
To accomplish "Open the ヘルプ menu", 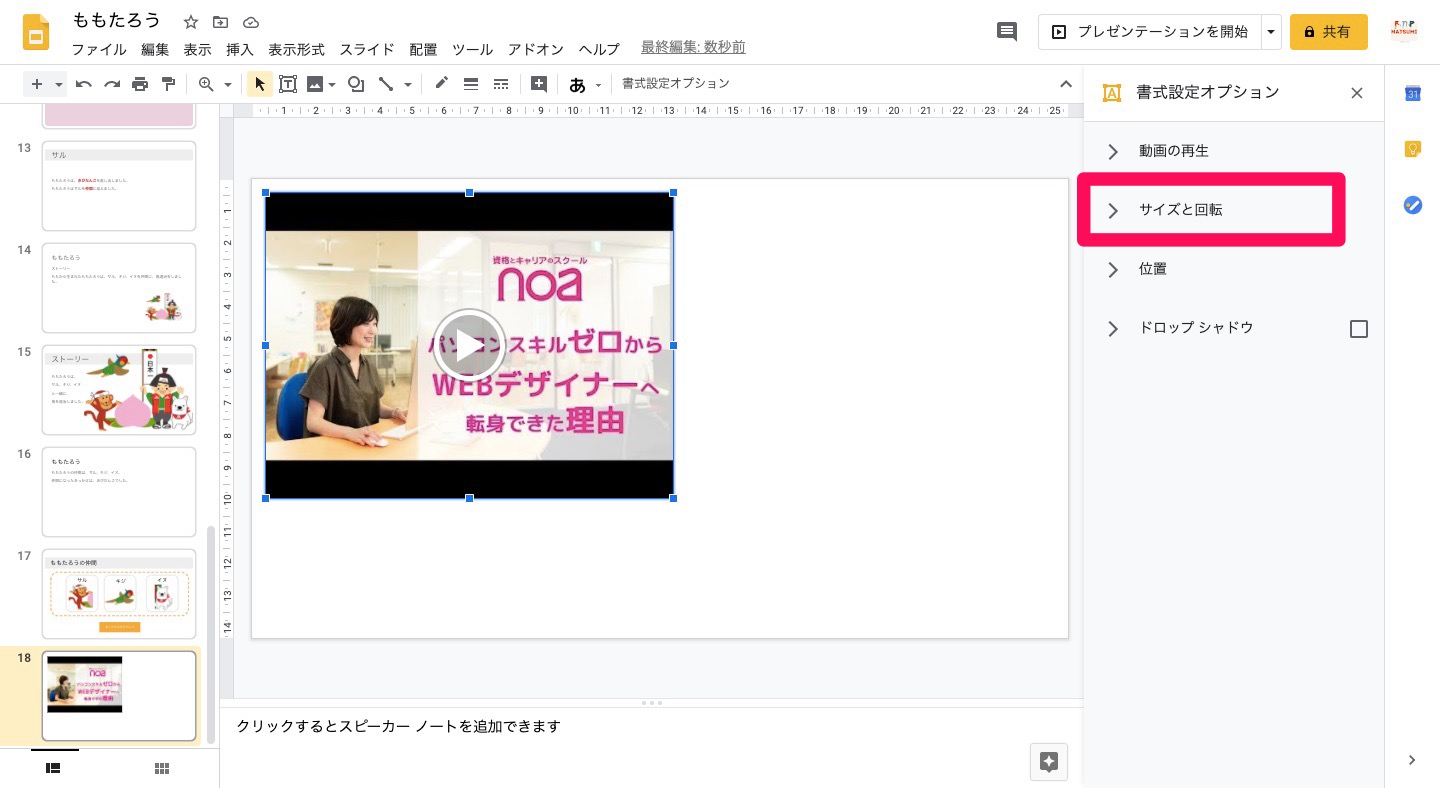I will tap(599, 49).
